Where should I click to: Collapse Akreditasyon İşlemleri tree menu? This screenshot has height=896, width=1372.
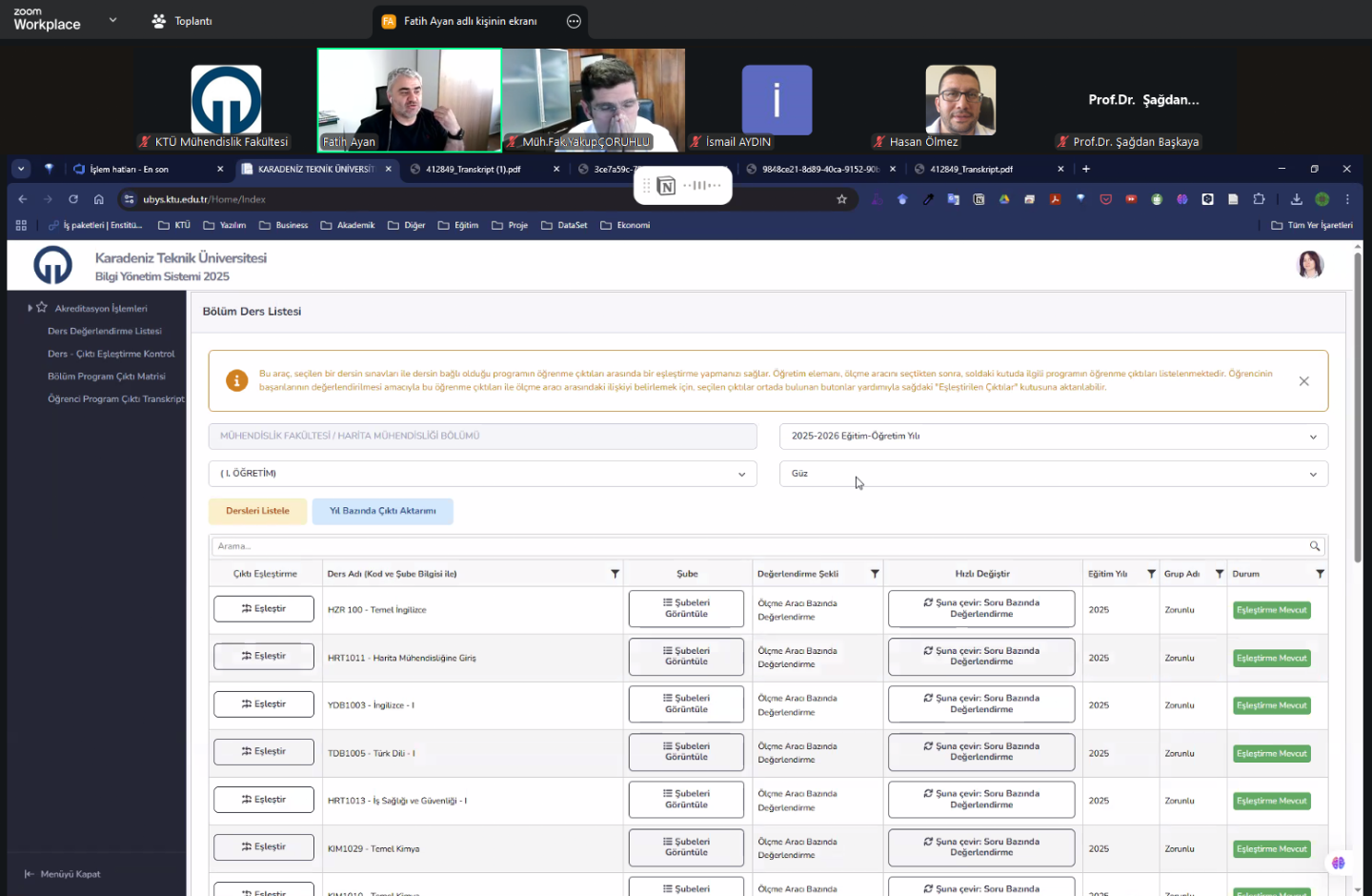30,309
